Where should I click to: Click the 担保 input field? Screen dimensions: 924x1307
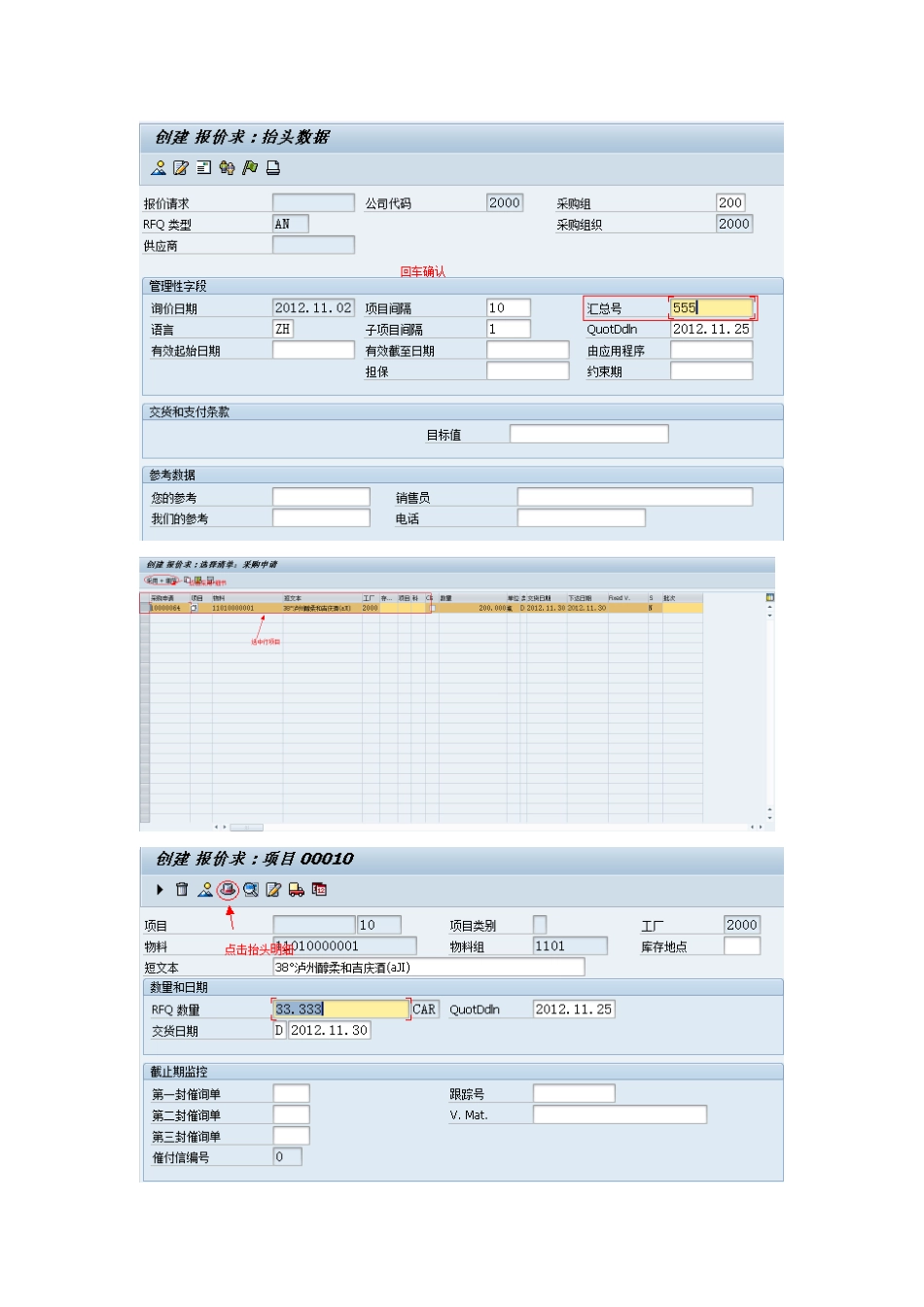point(528,371)
